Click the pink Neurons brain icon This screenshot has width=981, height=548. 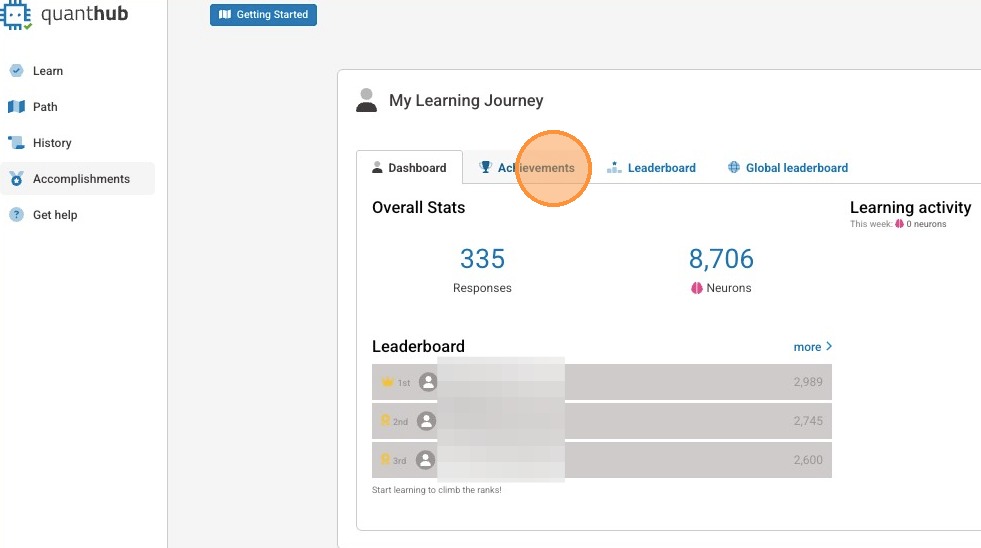(x=697, y=288)
